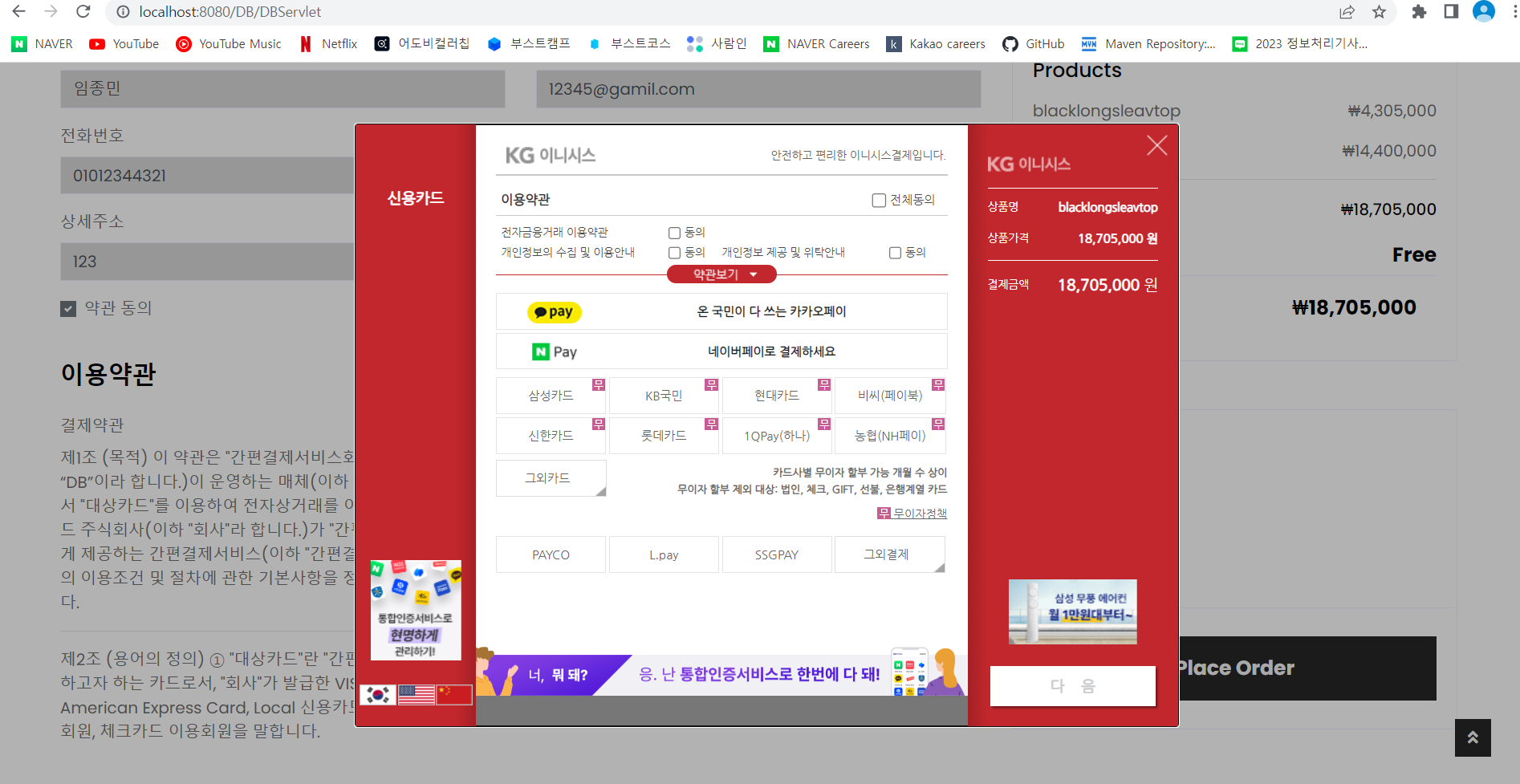
Task: Open the GitHub bookmark
Action: [1034, 44]
